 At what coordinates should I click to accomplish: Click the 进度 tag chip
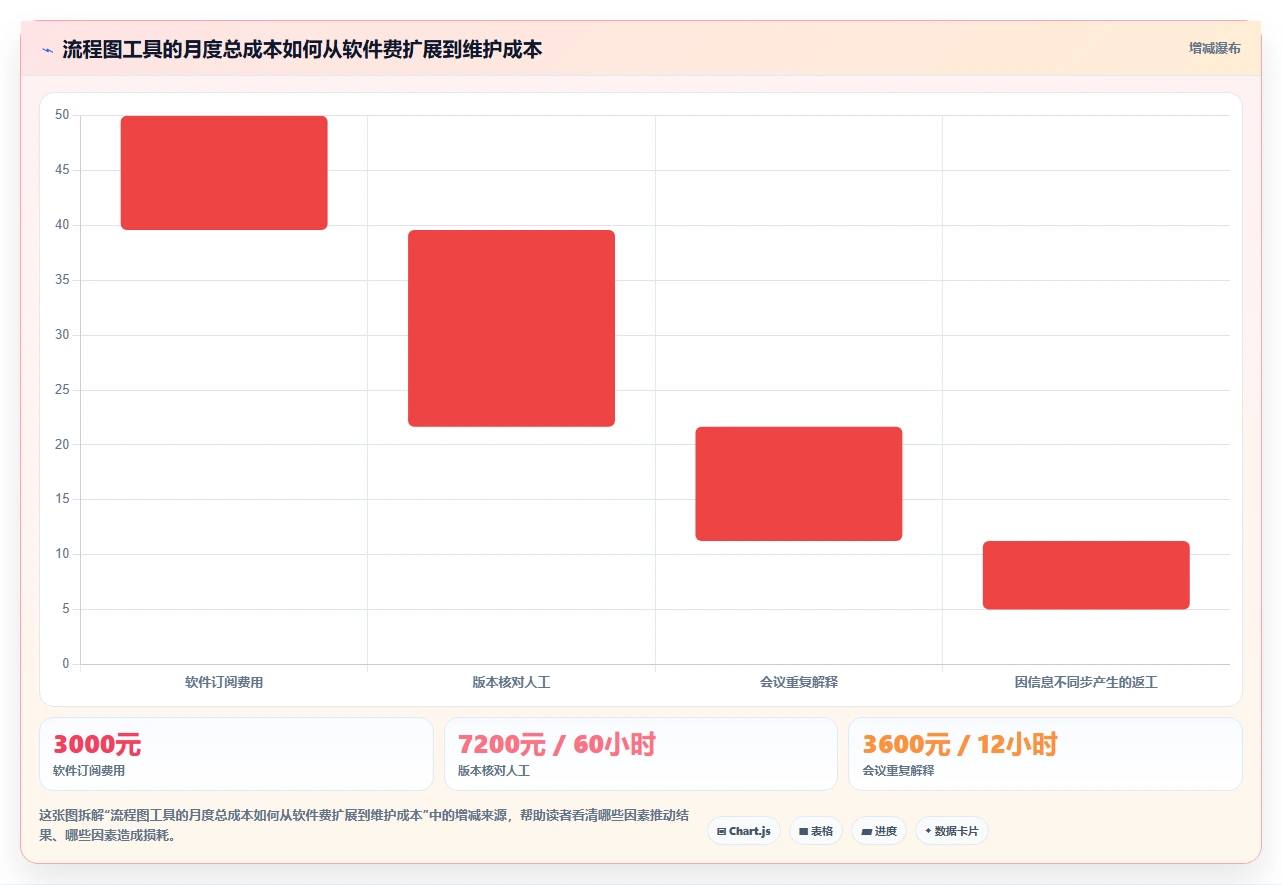coord(879,831)
